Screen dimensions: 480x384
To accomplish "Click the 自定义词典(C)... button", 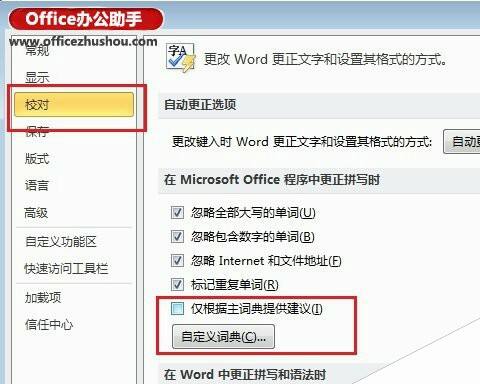I will (223, 337).
